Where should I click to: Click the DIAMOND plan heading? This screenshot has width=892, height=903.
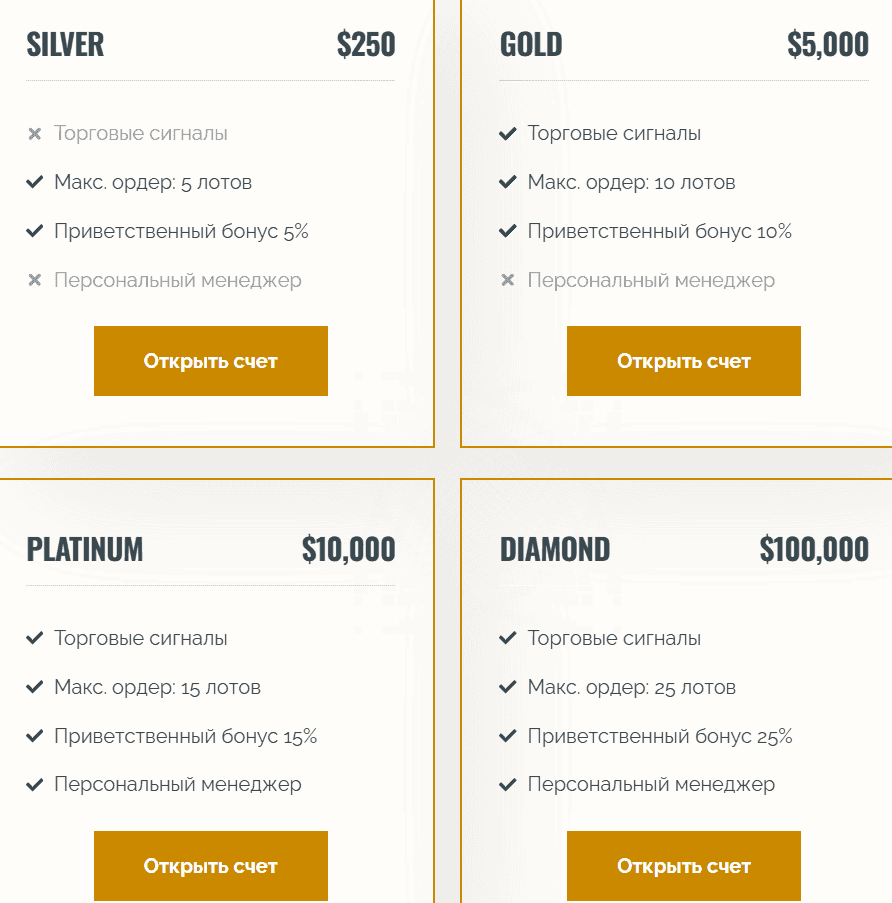tap(555, 549)
